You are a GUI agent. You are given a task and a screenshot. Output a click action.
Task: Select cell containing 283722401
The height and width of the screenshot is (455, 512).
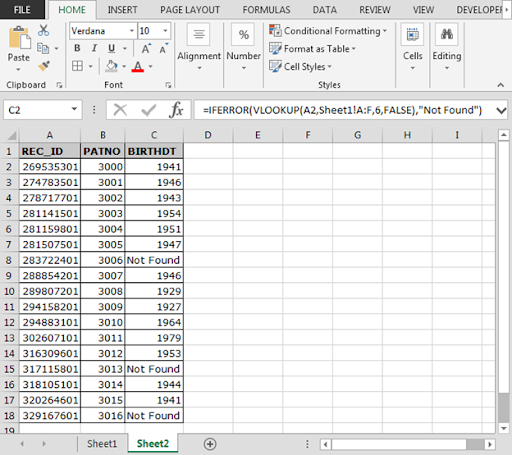50,260
